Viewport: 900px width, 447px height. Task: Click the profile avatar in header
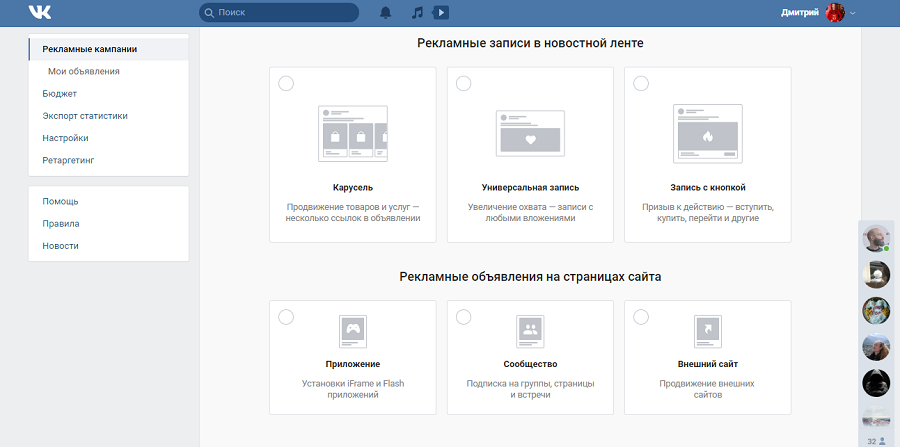point(835,13)
